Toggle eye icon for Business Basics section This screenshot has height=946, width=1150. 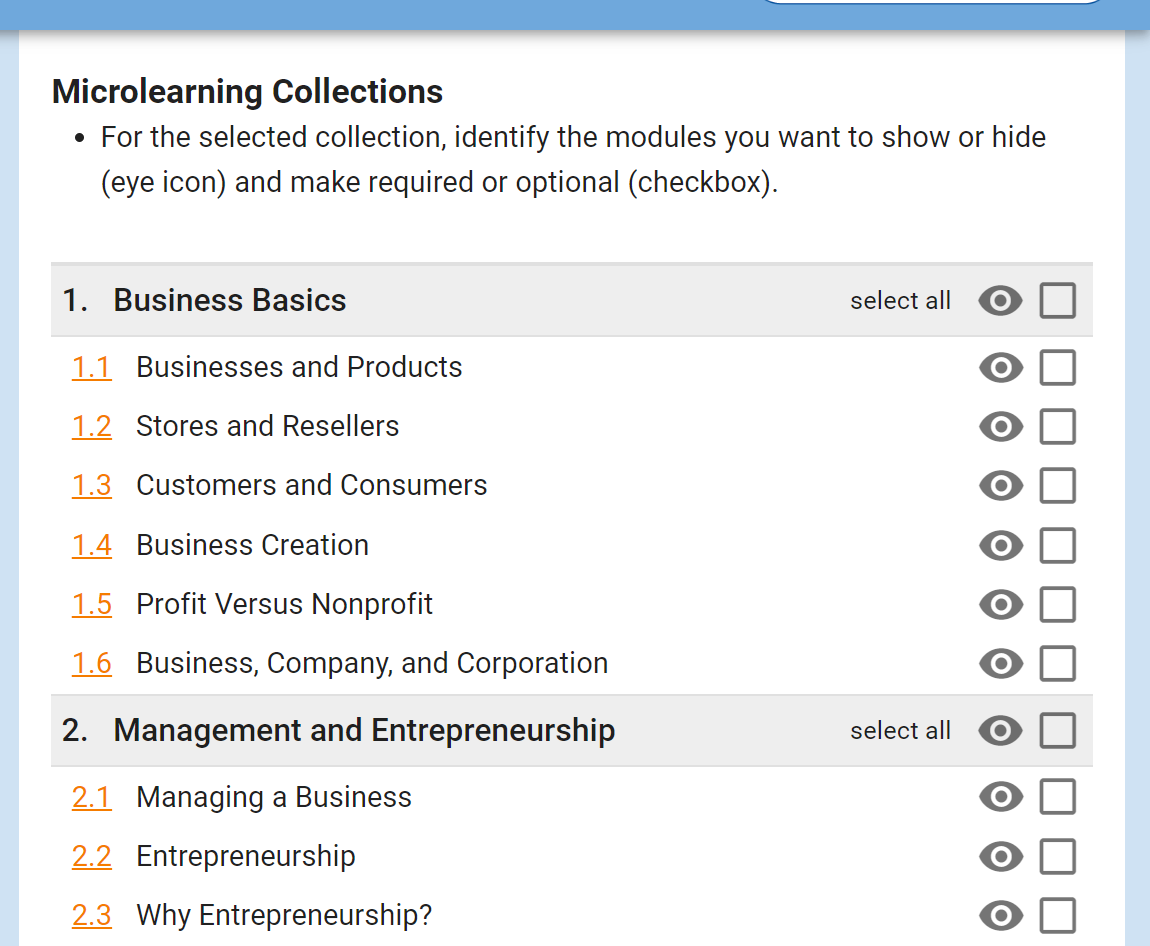[1000, 301]
